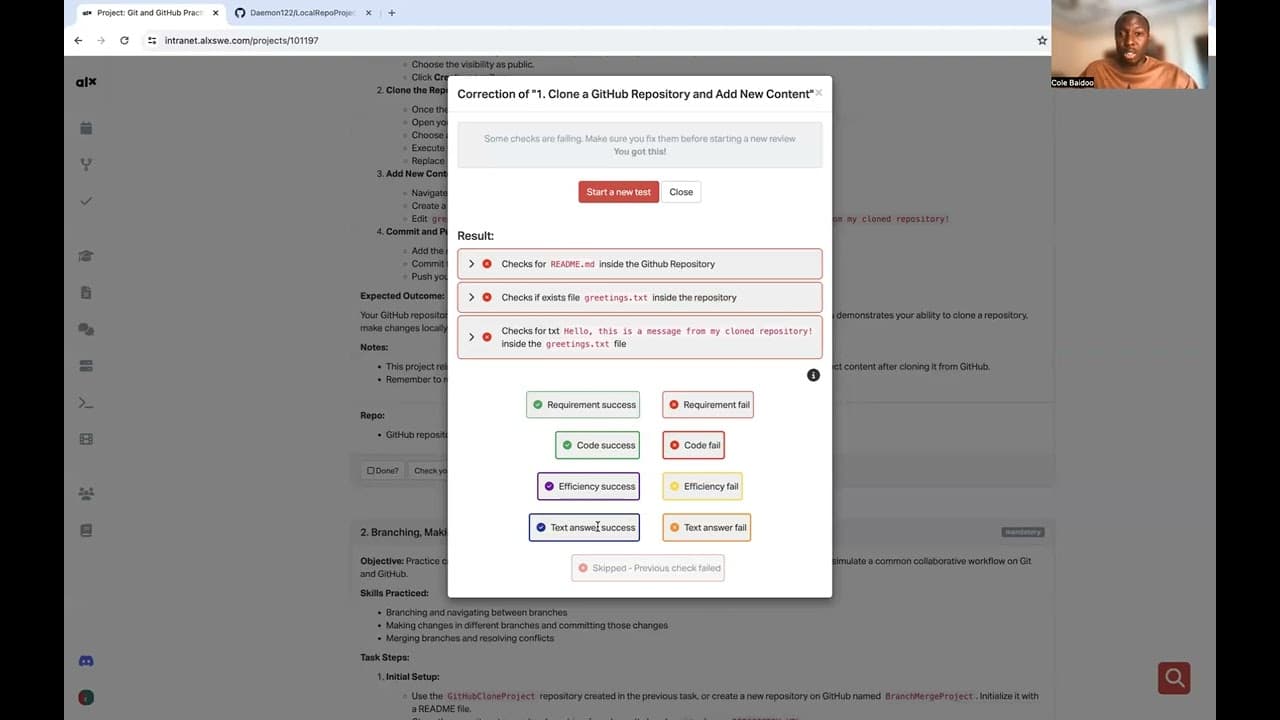Close the Project: Git and GitHub tab

point(215,13)
